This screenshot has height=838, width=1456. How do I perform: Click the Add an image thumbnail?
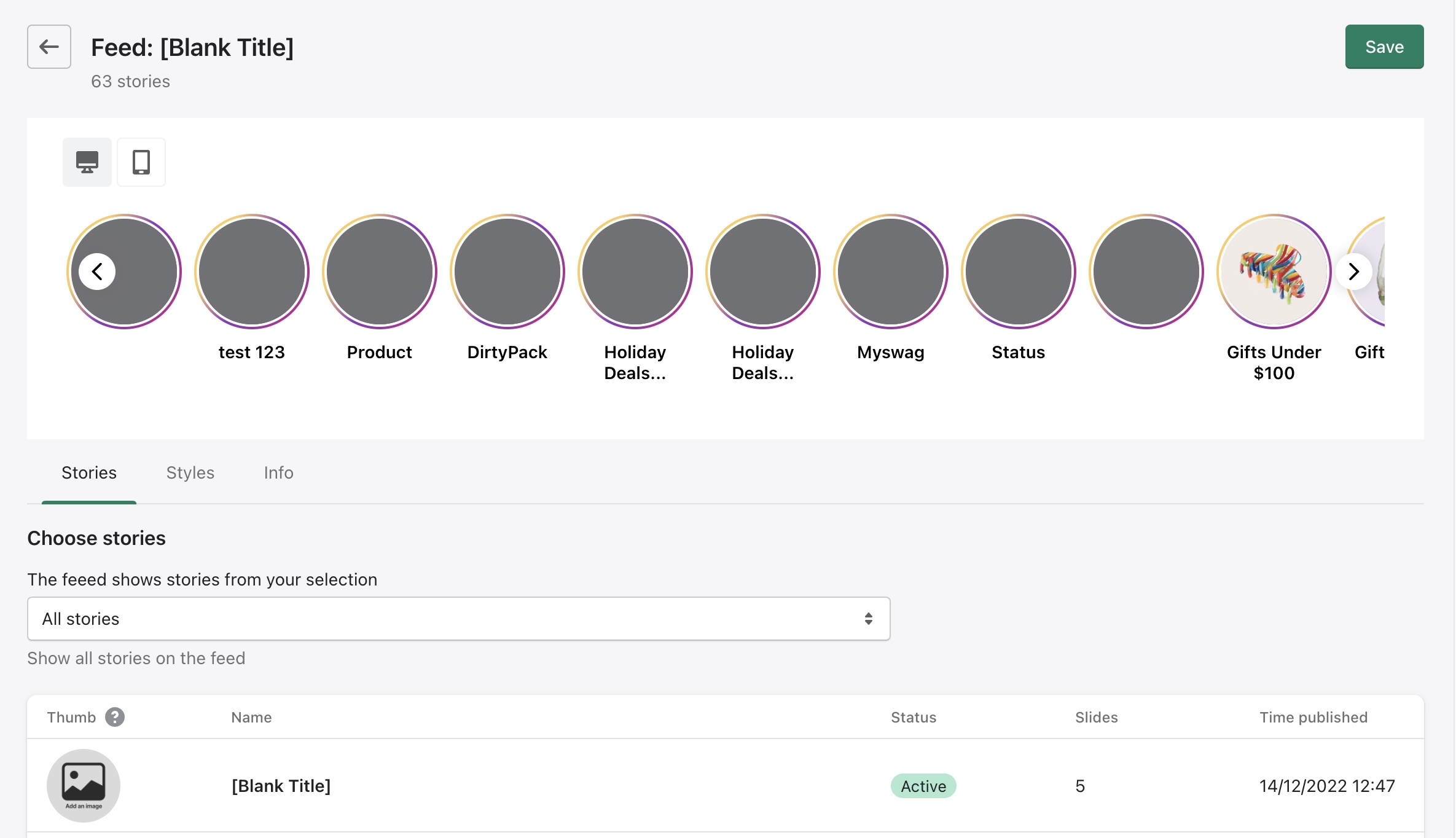pyautogui.click(x=84, y=785)
